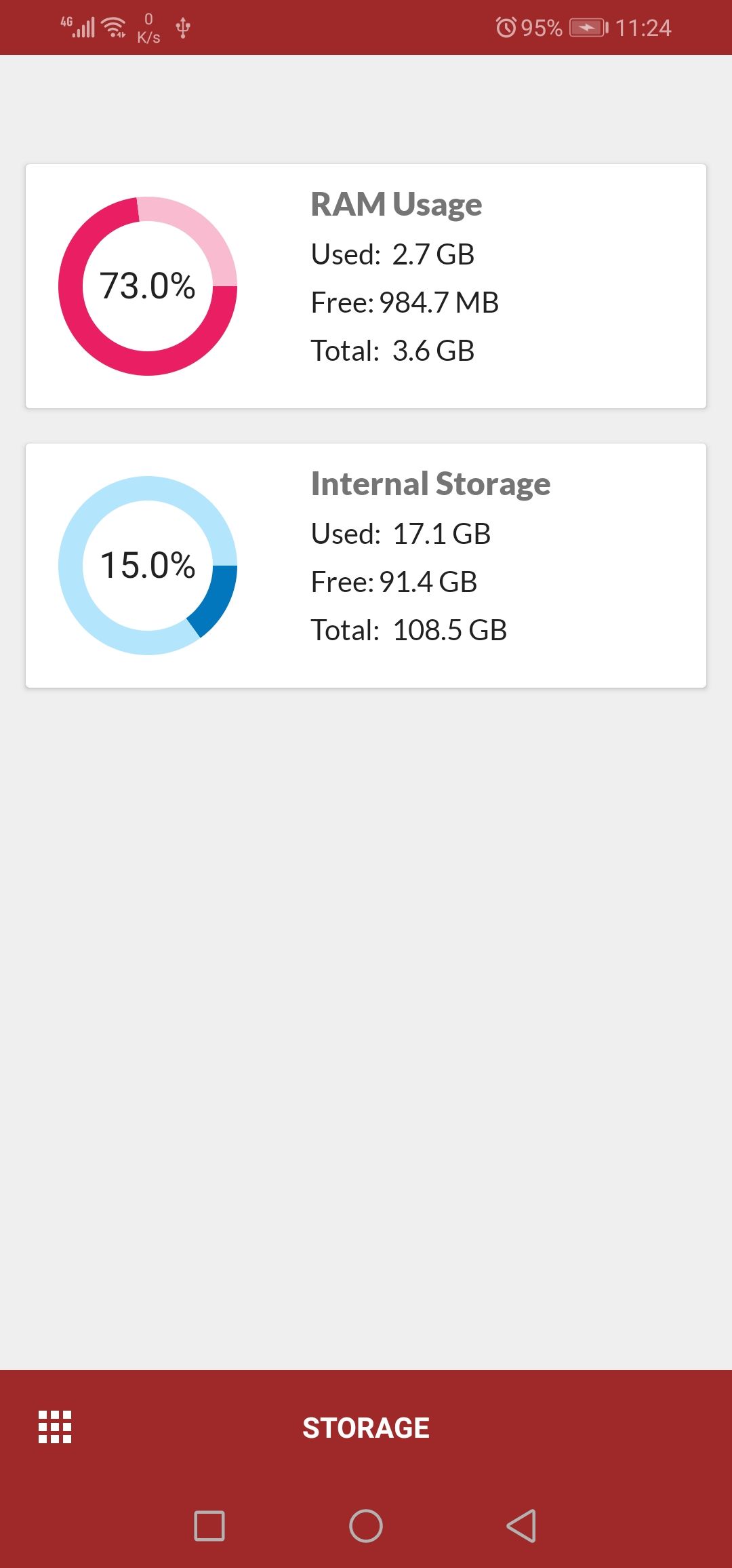Tap the alarm clock status icon
Screen dimensions: 732x1568
[x=506, y=28]
